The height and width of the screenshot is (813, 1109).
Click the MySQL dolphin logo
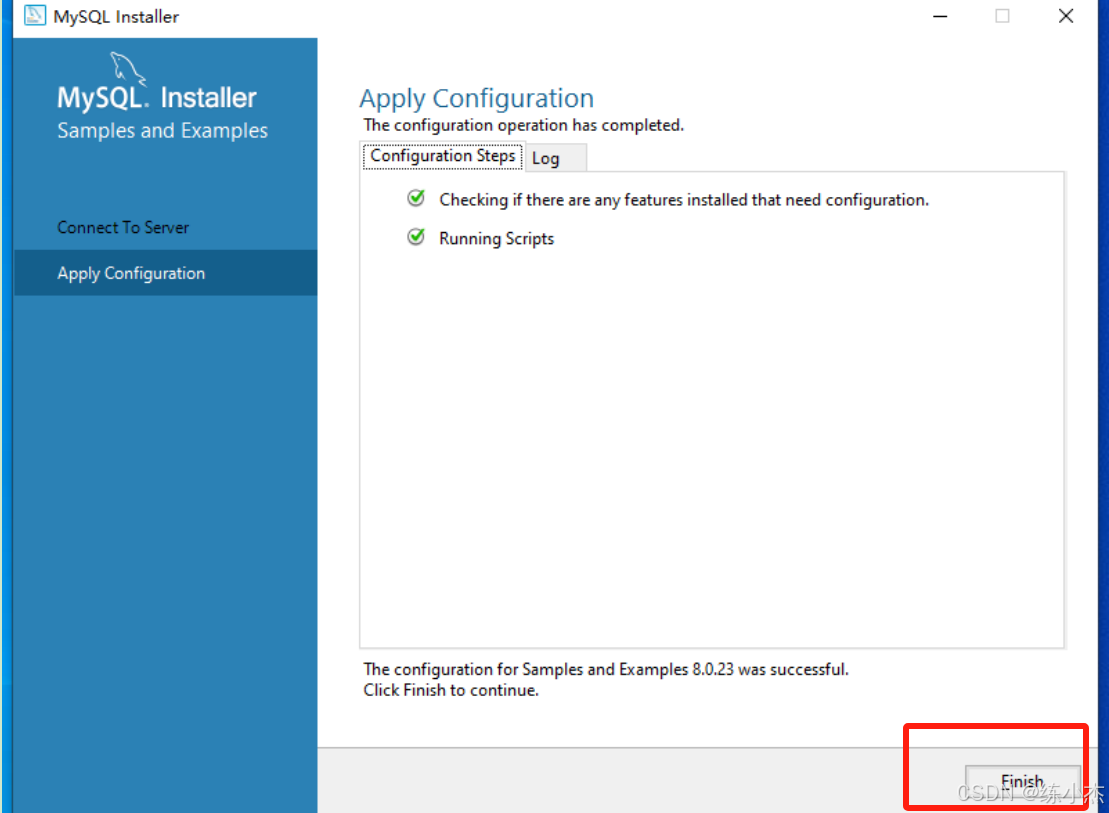128,69
